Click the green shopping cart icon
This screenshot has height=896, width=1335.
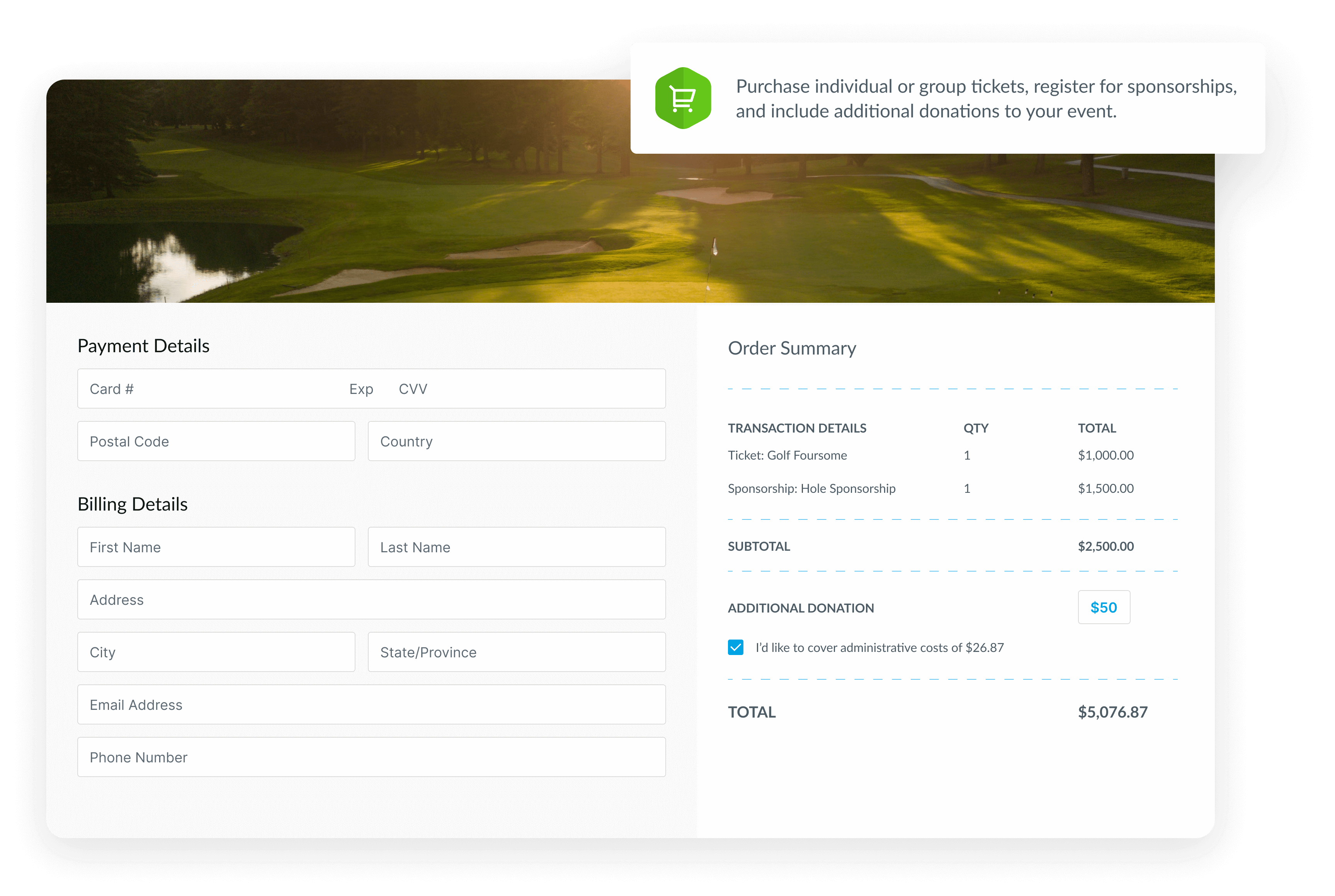683,98
